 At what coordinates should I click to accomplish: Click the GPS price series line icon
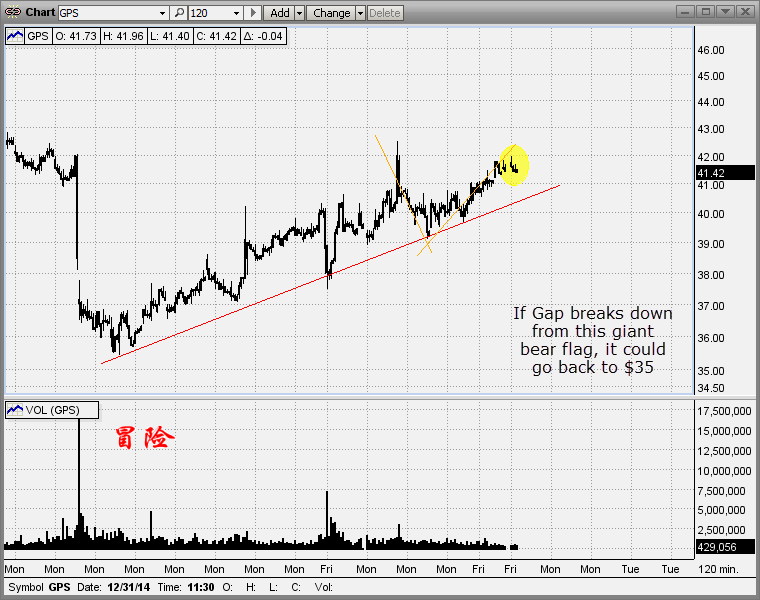[x=15, y=36]
